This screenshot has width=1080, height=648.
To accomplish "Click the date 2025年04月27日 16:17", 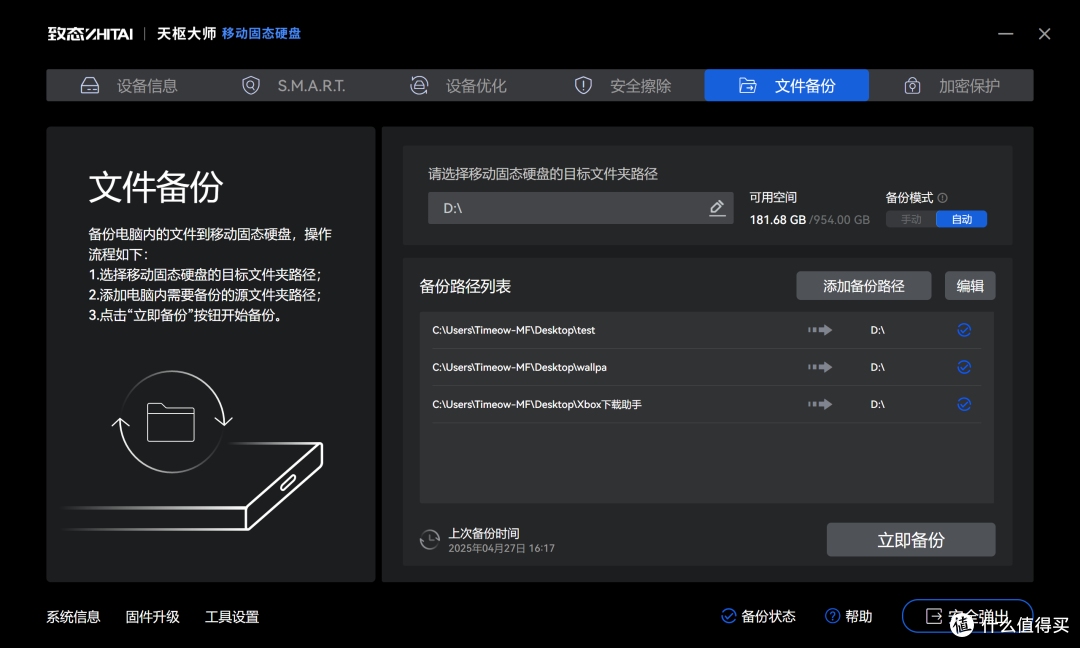I will 501,548.
